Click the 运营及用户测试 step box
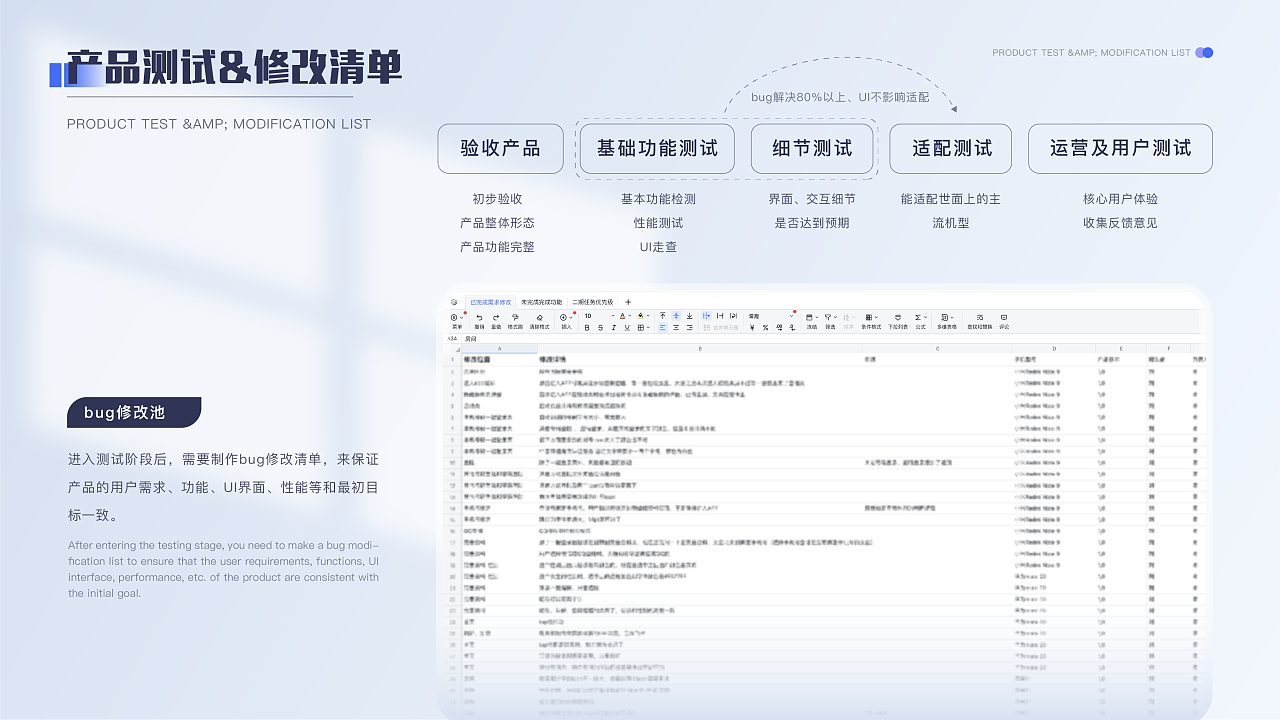 point(1120,148)
